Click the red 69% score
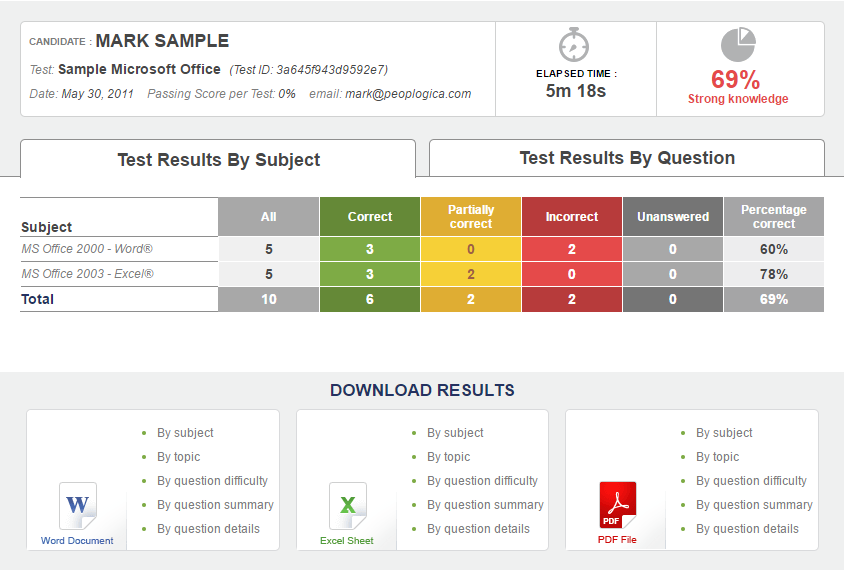The image size is (844, 570). tap(735, 80)
